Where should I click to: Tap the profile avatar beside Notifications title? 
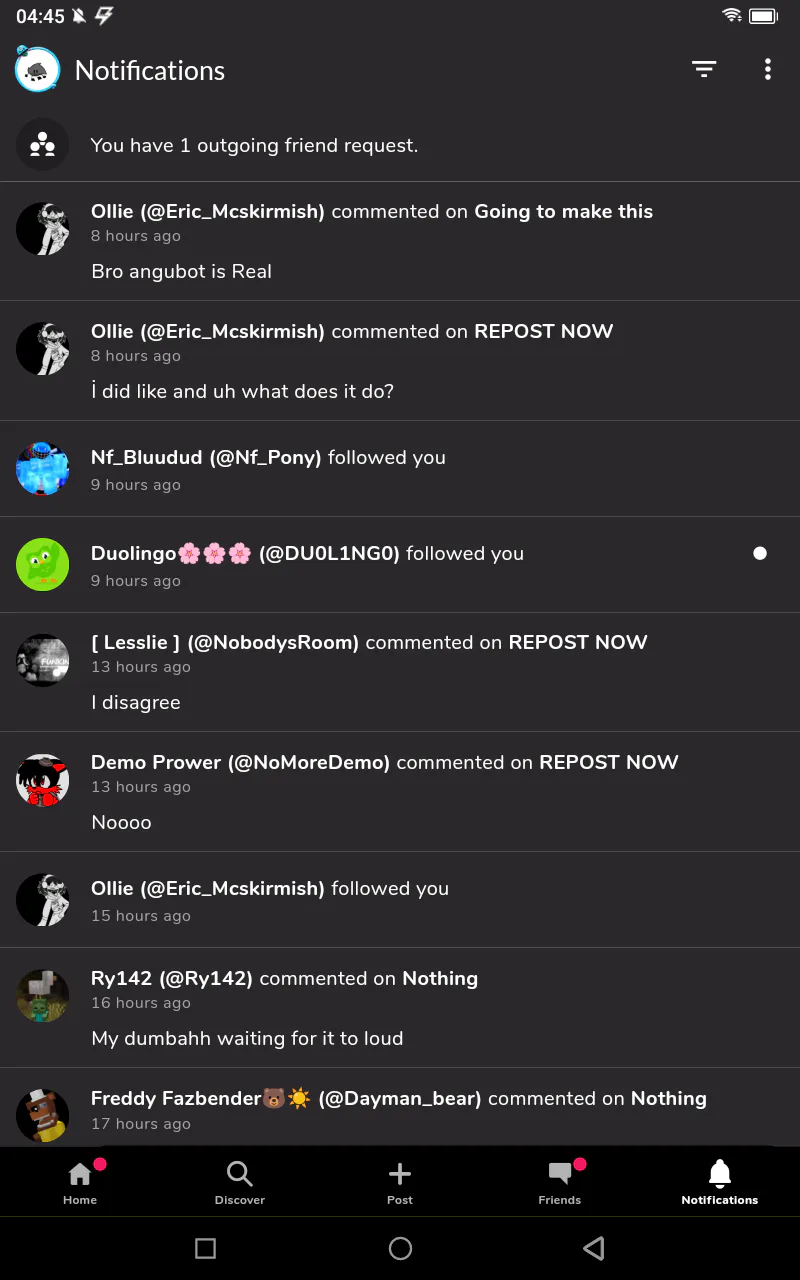click(38, 69)
